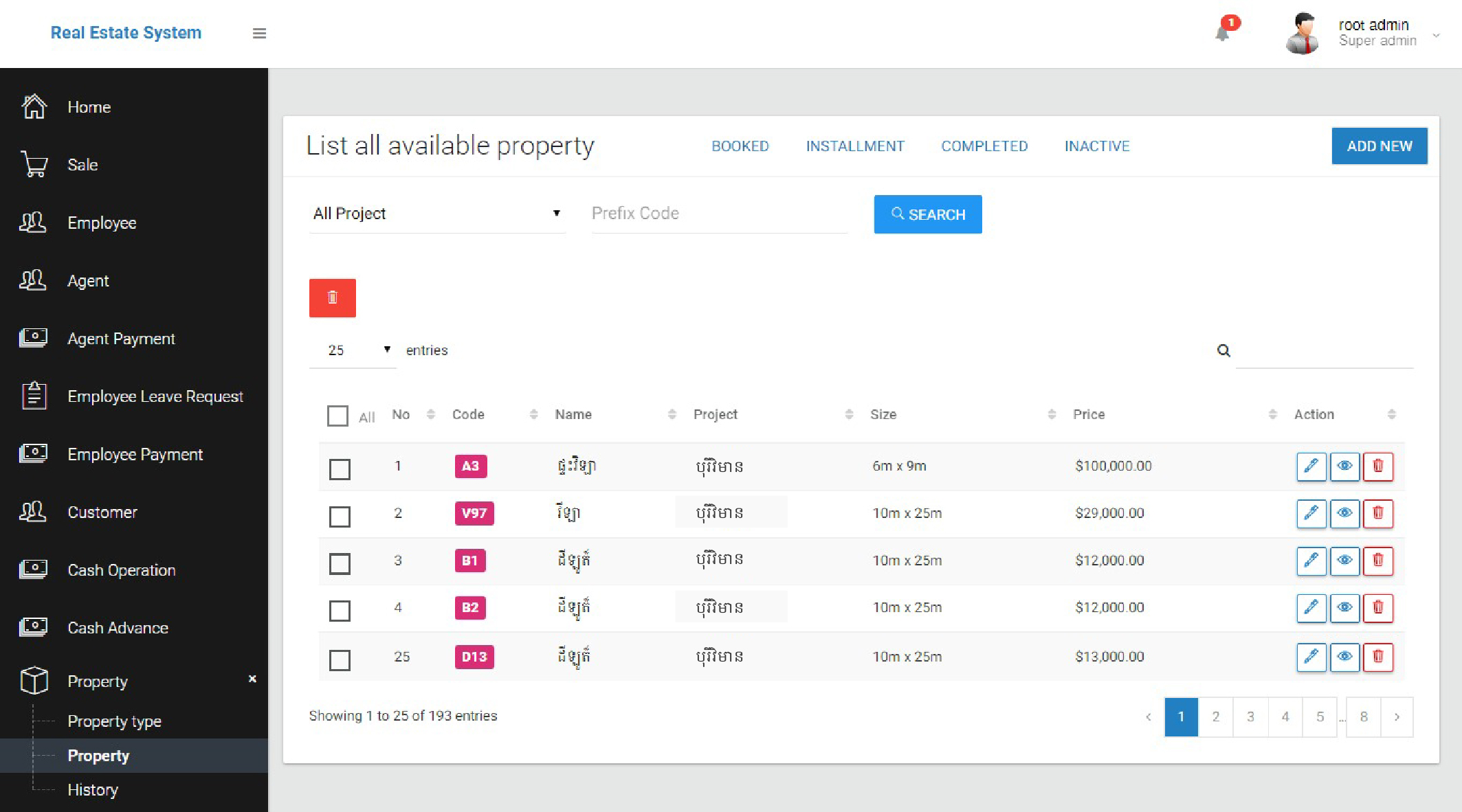Viewport: 1462px width, 812px height.
Task: Click the SEARCH button
Action: 928,214
